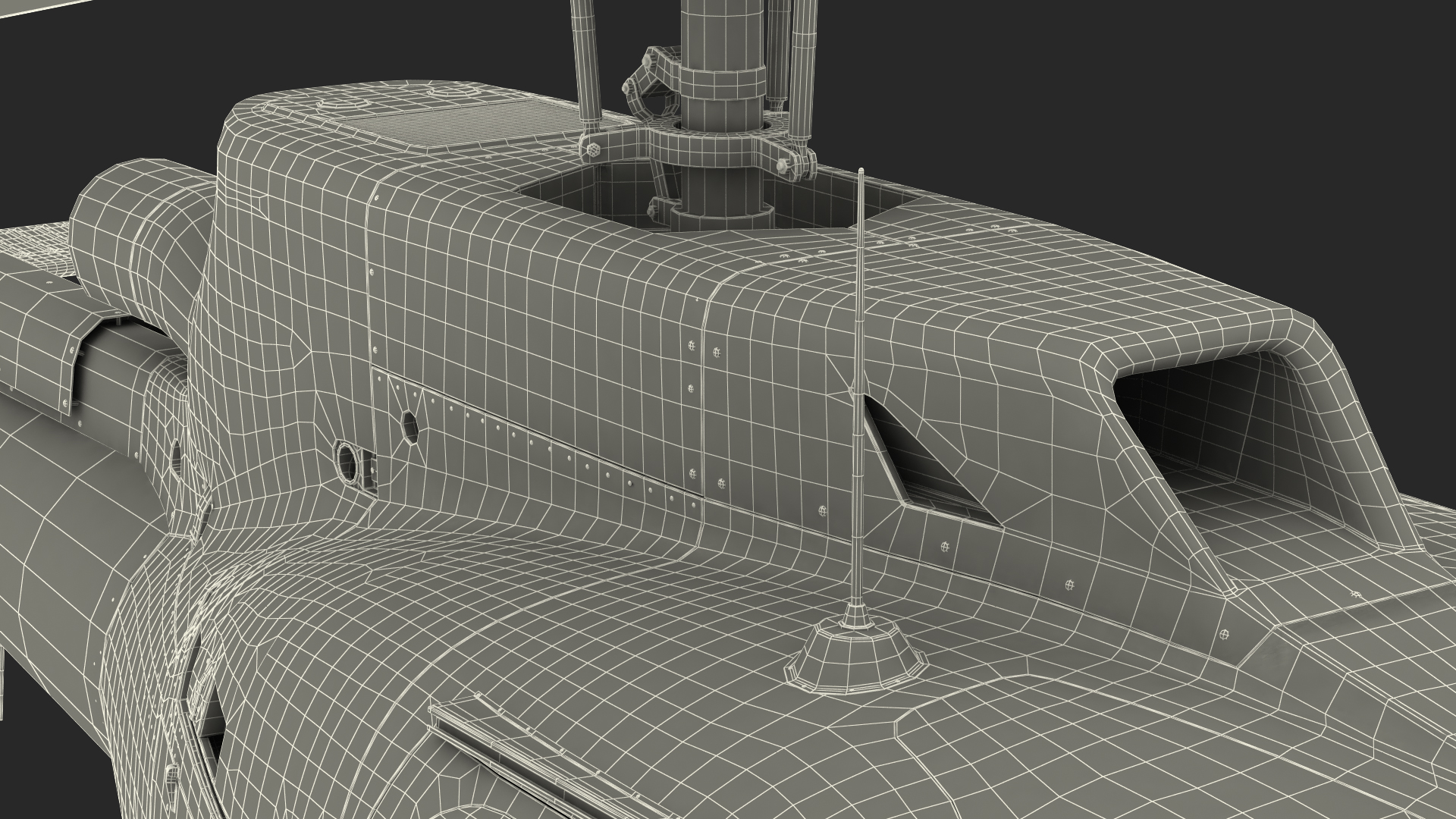Select the small square fixture beside round port
The image size is (1456, 819).
click(x=371, y=469)
